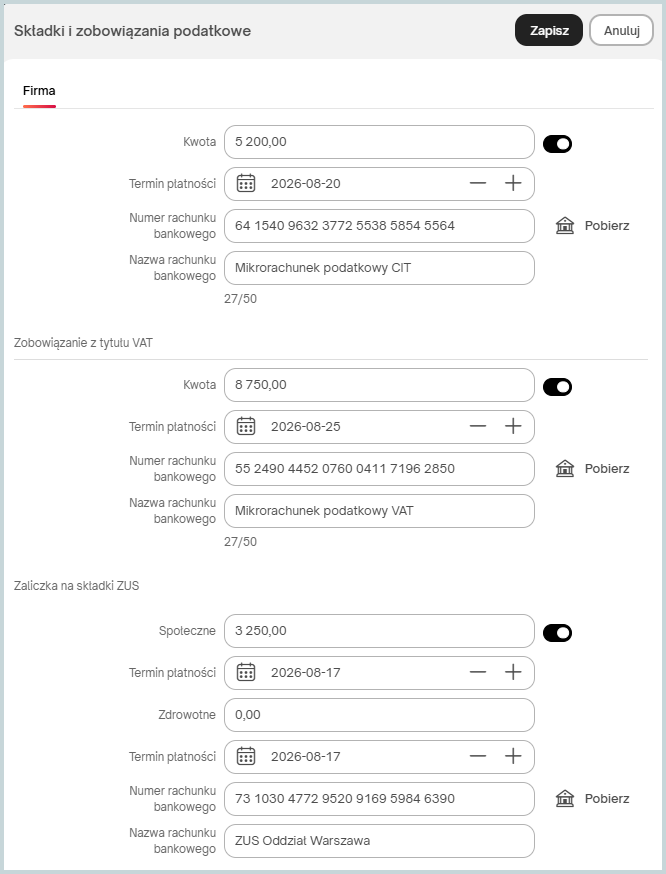The height and width of the screenshot is (874, 666).
Task: Edit the Mikrorachunek podatkowy VAT field
Action: pos(379,511)
